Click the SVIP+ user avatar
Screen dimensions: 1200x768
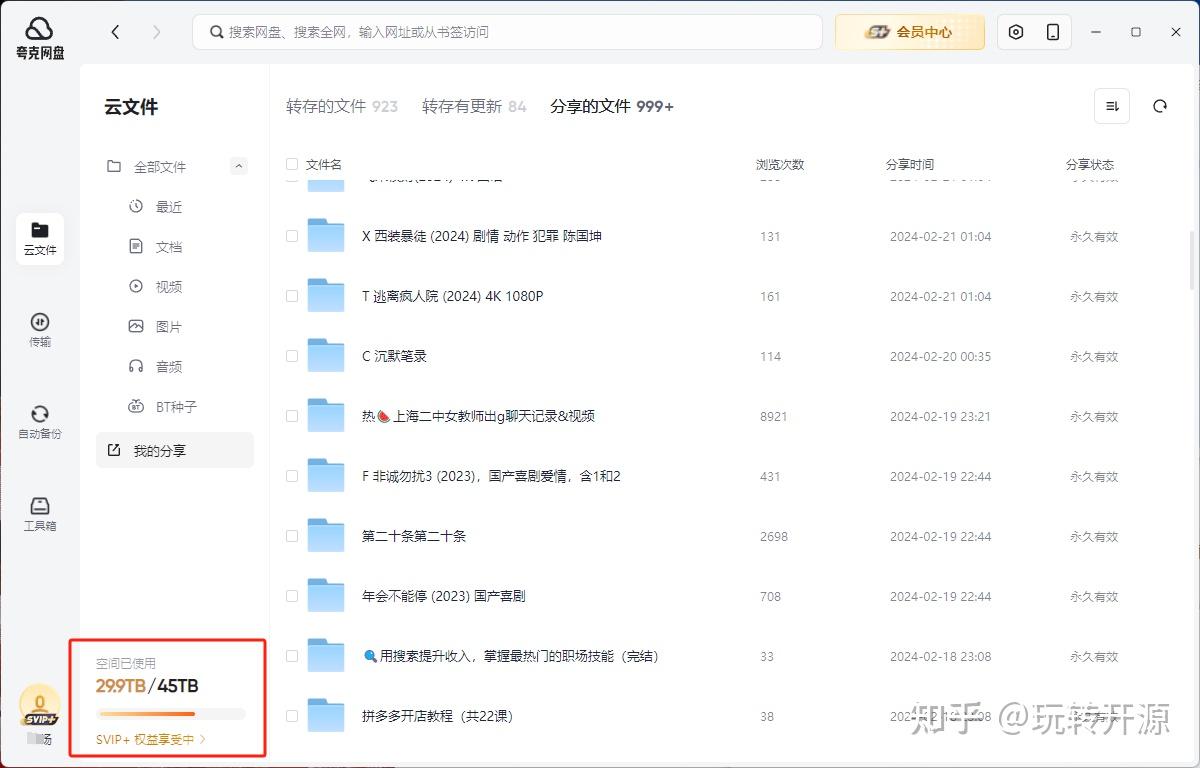click(39, 705)
